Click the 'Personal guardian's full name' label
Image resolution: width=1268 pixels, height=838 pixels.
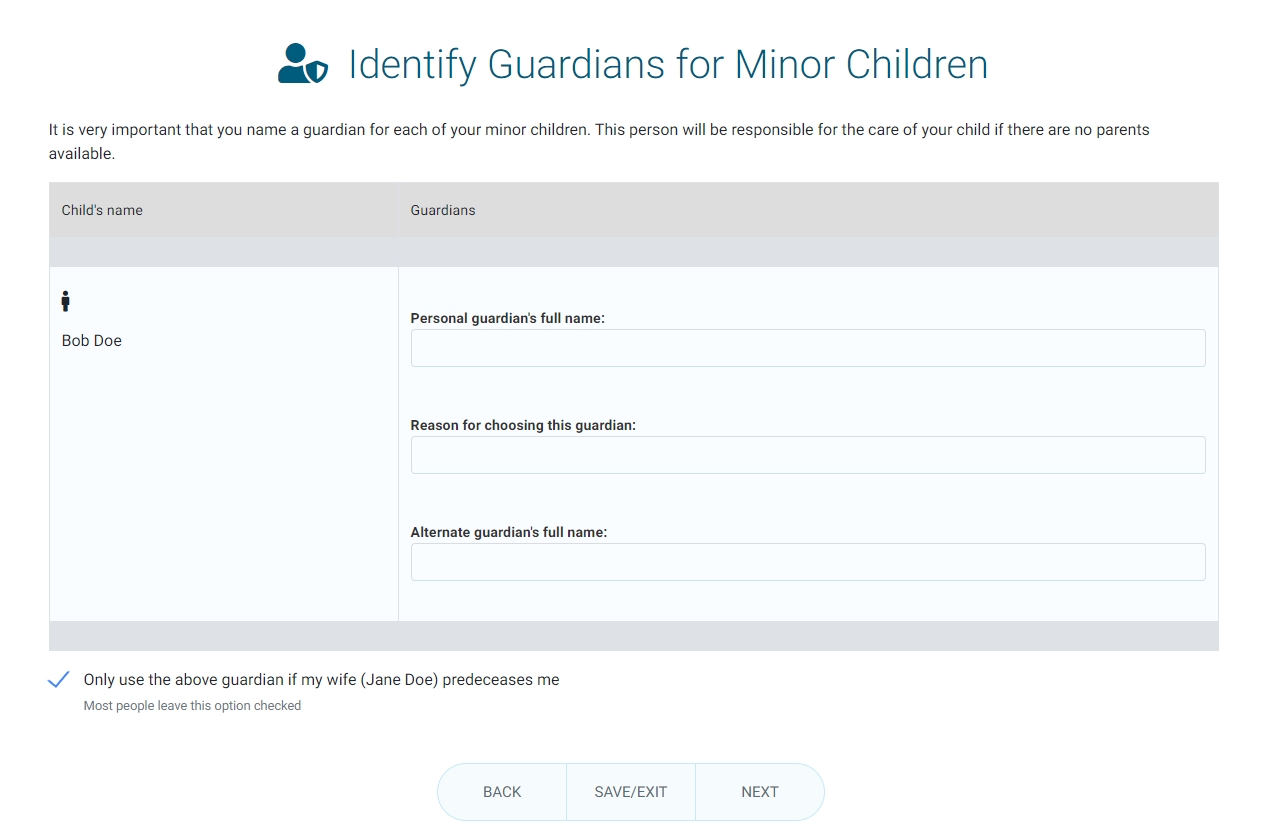507,318
